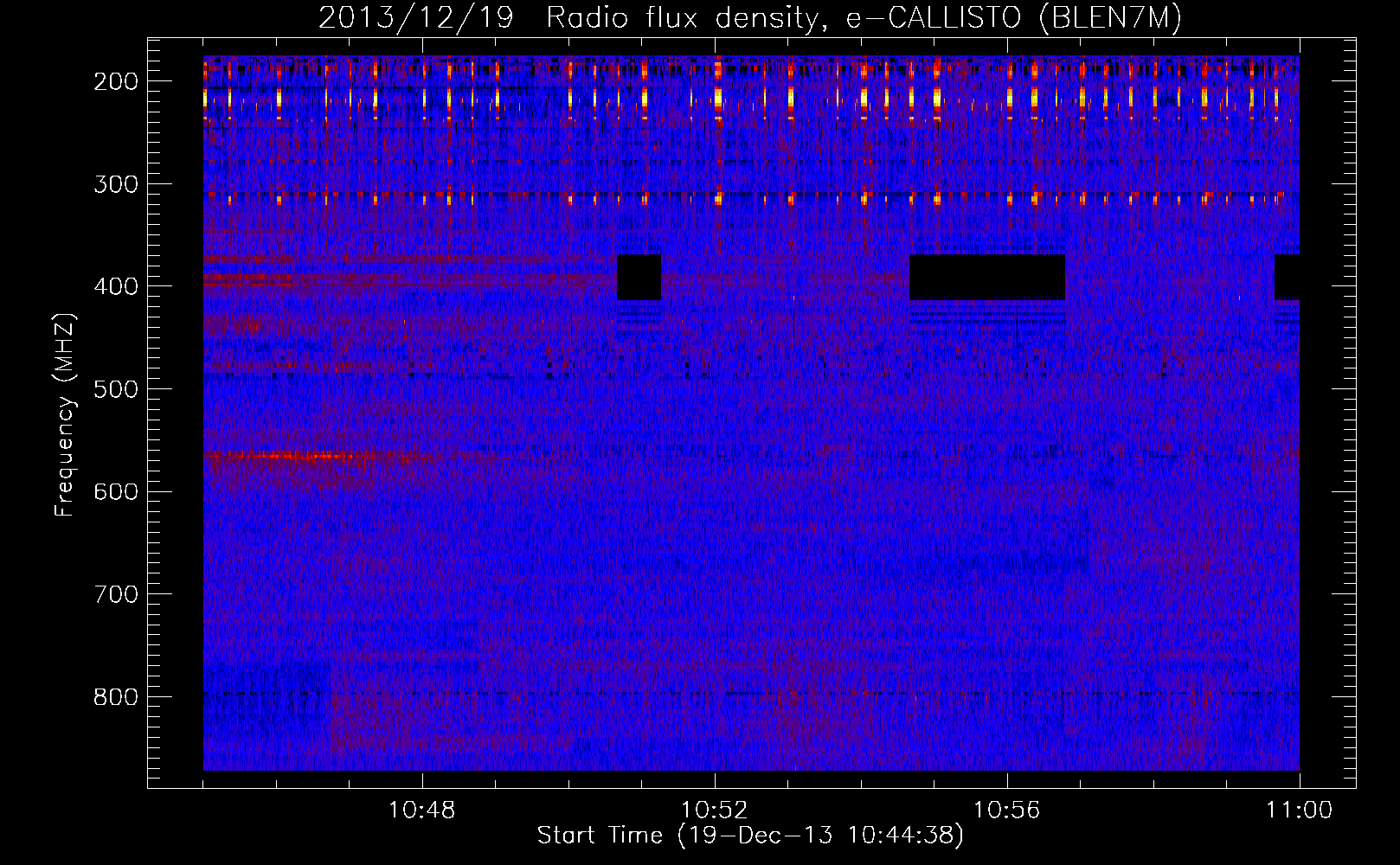Click the wide black data gap near 10:56
Screen dimensions: 1400x865
point(987,277)
